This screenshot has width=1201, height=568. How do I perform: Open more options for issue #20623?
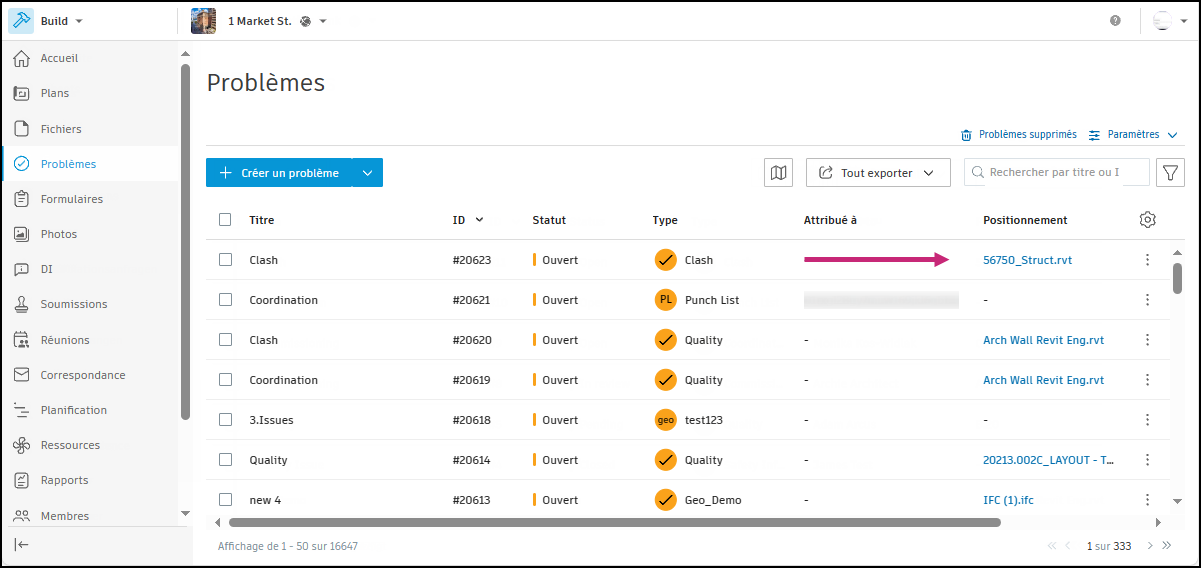1147,260
